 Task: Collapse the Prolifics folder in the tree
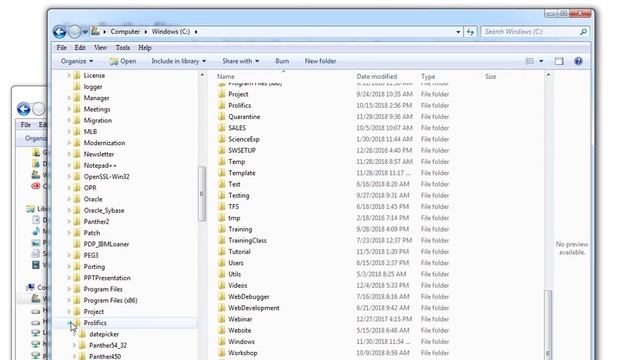69,323
